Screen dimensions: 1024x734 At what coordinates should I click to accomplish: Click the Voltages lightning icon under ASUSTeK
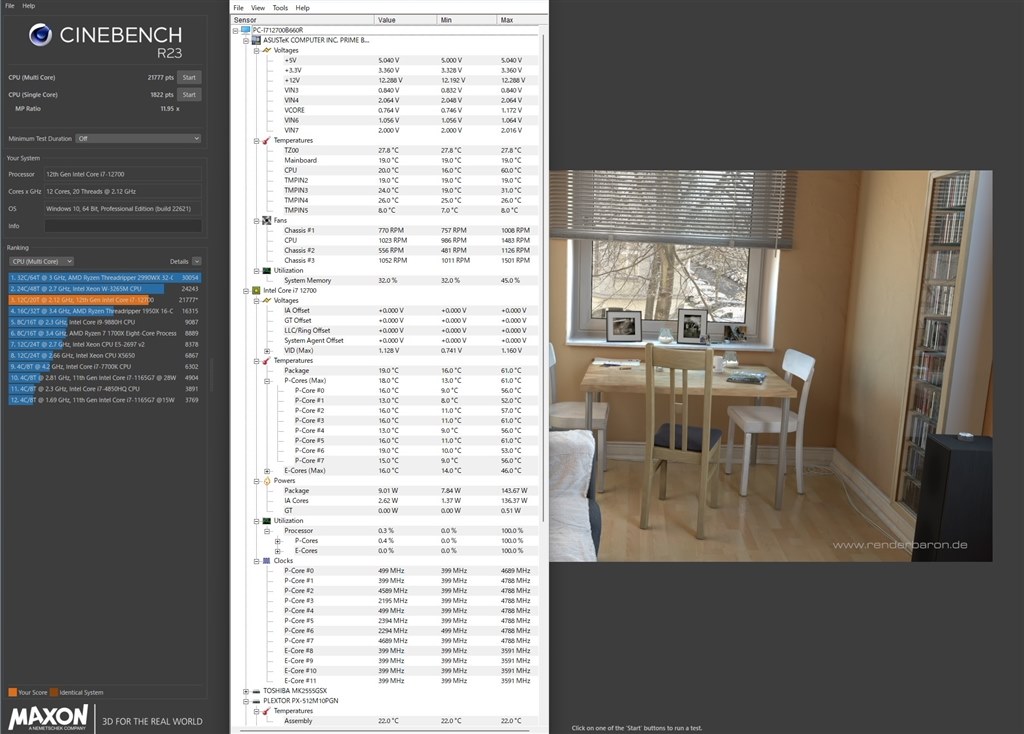click(x=266, y=50)
